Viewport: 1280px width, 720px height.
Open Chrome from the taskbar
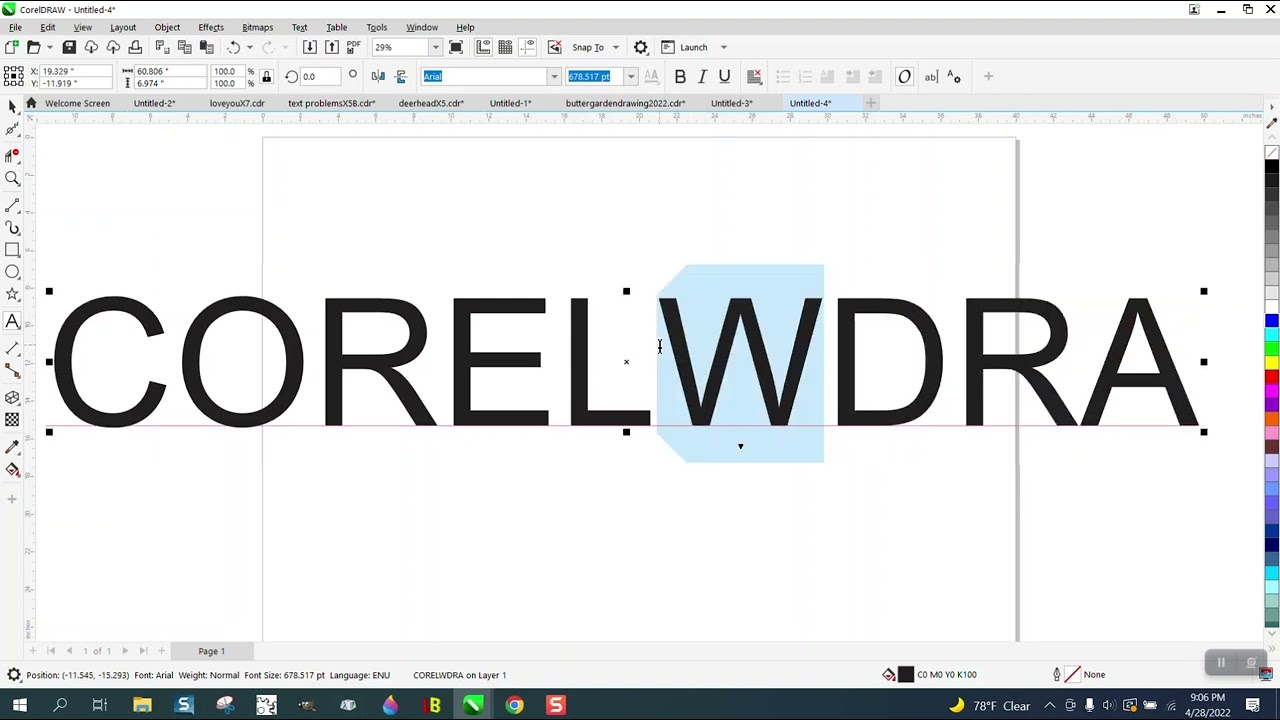514,706
